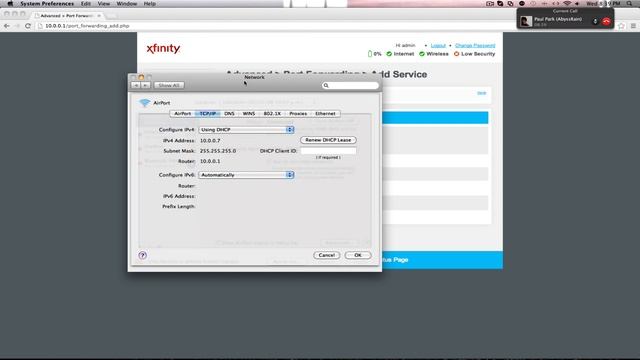Click the router address 10.0.0.1

[210, 161]
